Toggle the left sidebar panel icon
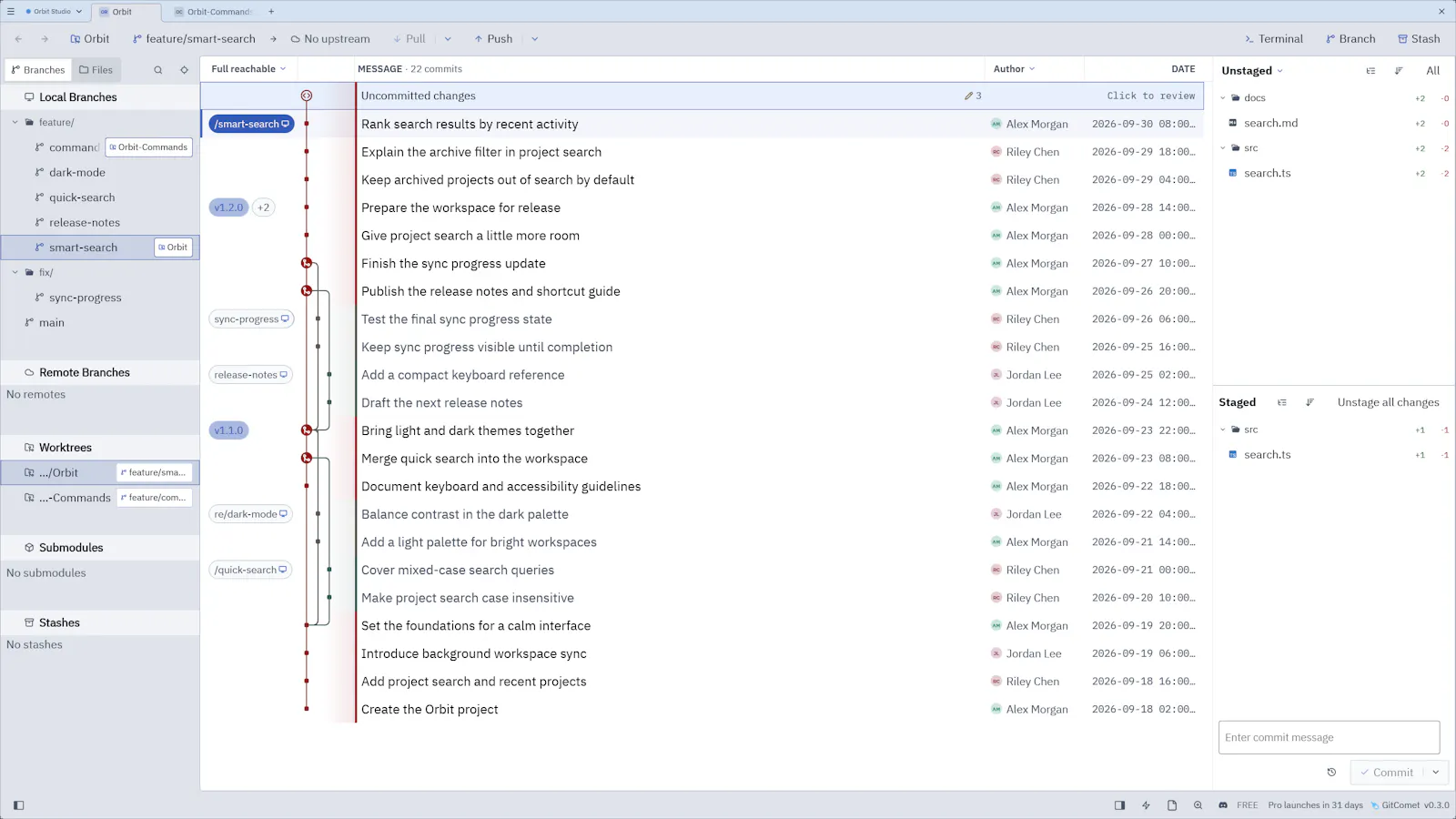 pyautogui.click(x=19, y=805)
